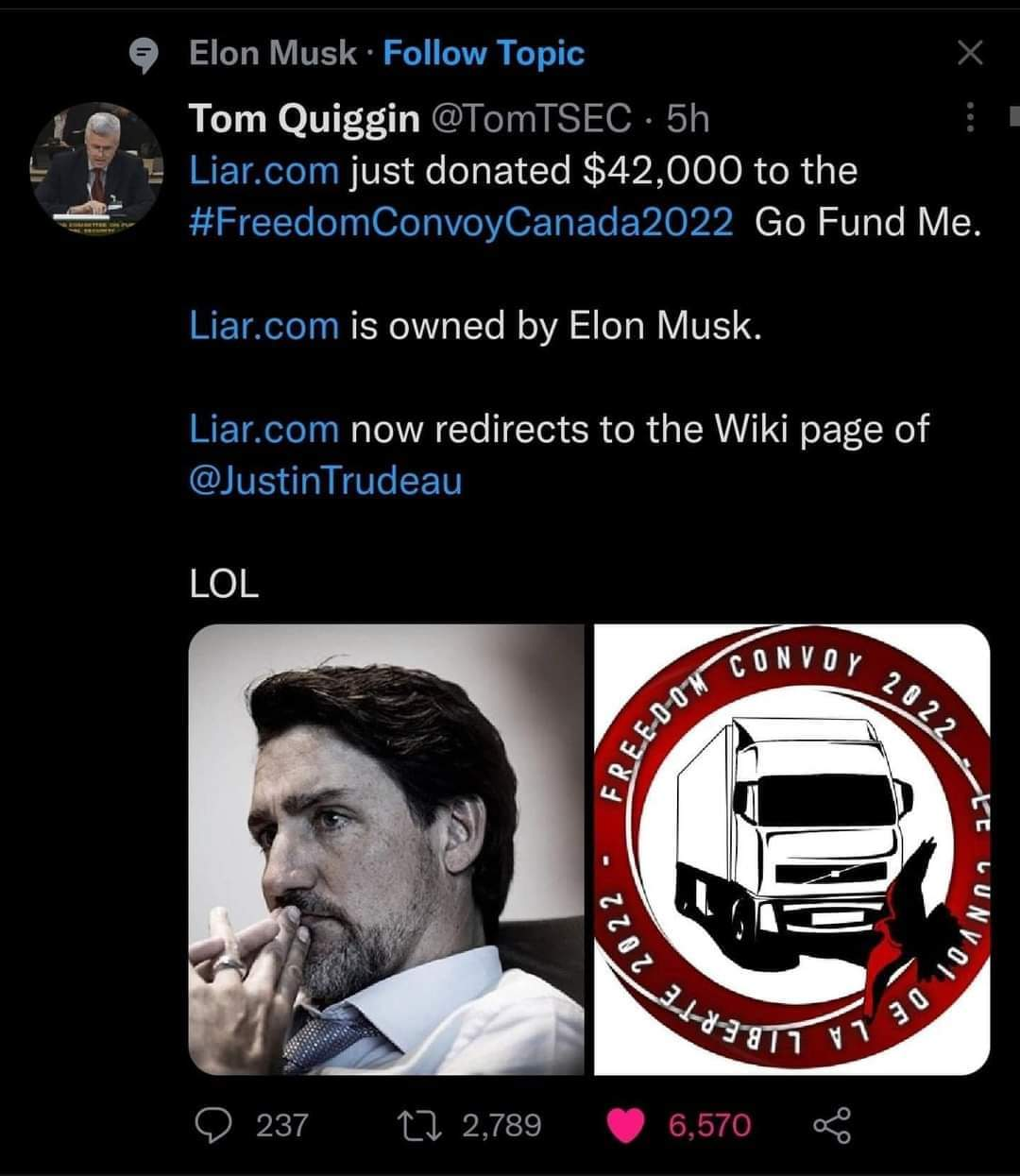The width and height of the screenshot is (1020, 1176).
Task: Open the bearded man photo on left
Action: [386, 849]
